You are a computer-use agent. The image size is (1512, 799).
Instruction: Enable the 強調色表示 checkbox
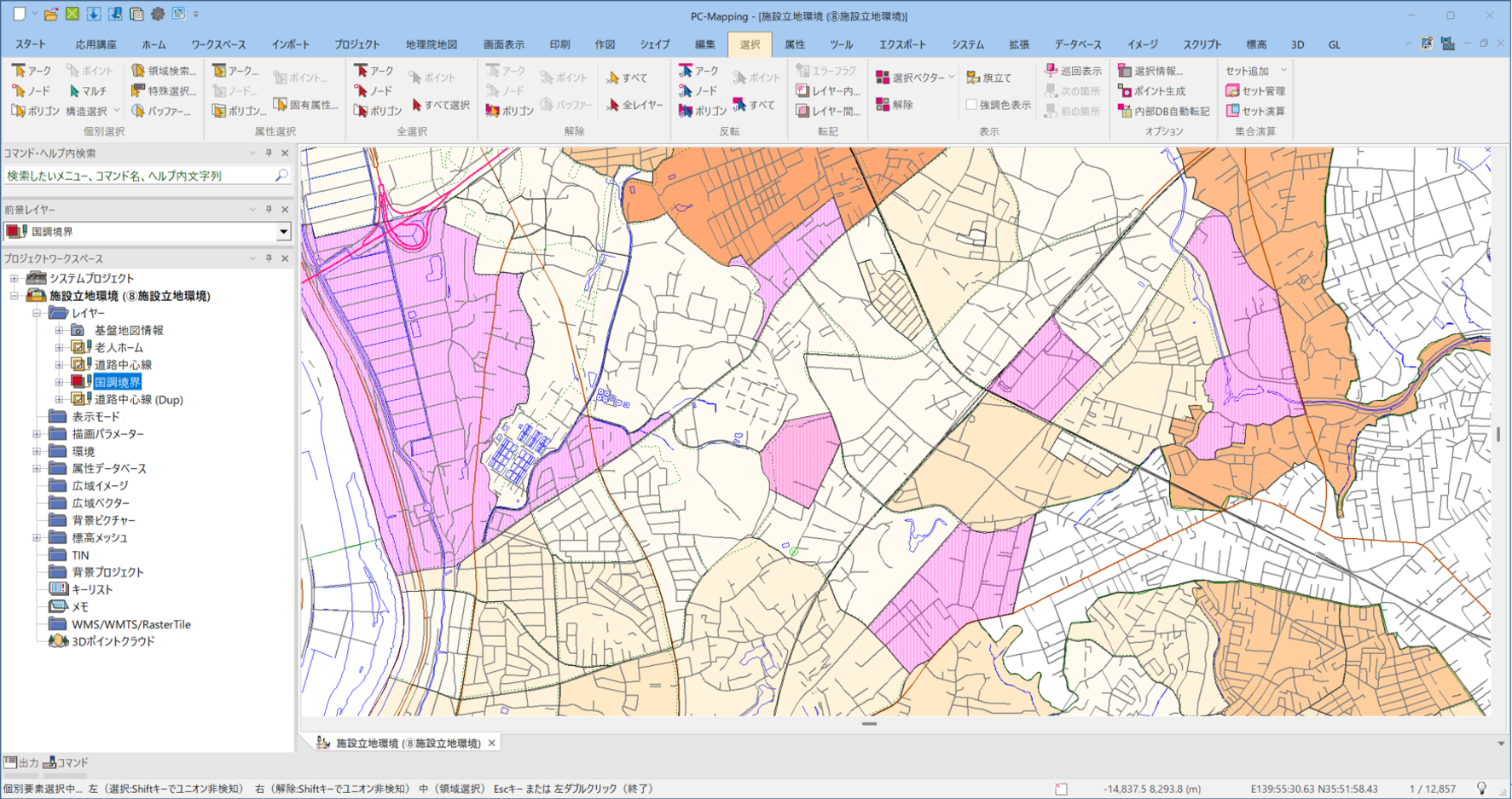click(971, 105)
